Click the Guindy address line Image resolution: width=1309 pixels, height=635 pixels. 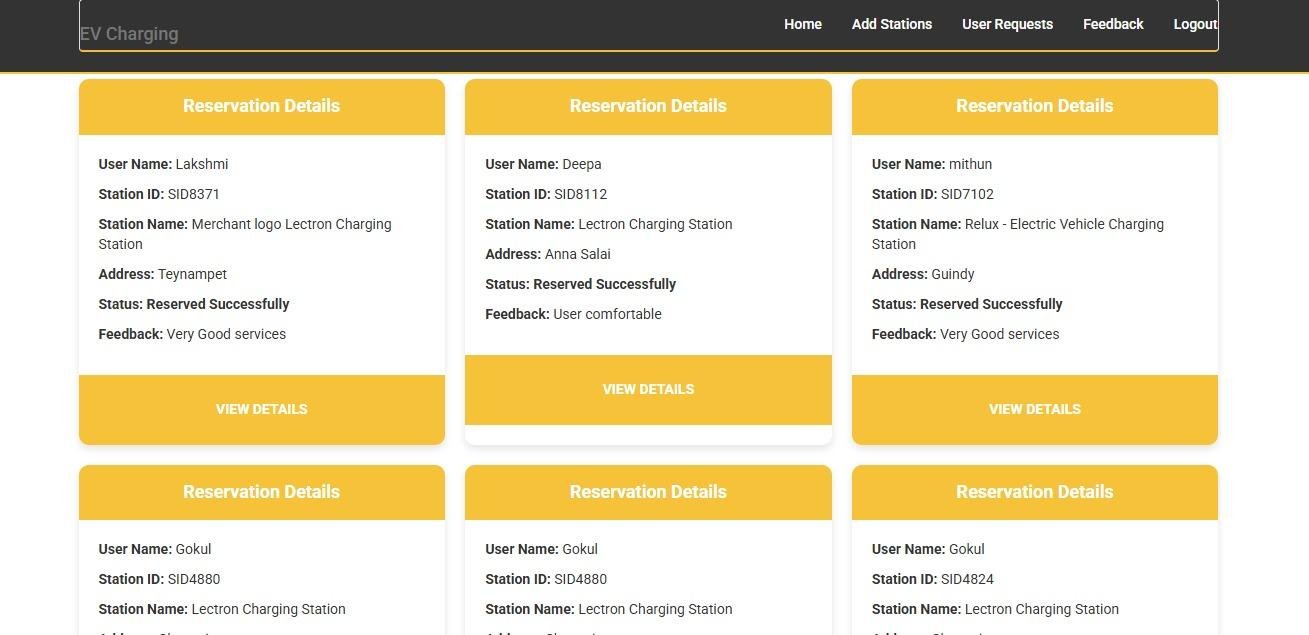[x=952, y=274]
